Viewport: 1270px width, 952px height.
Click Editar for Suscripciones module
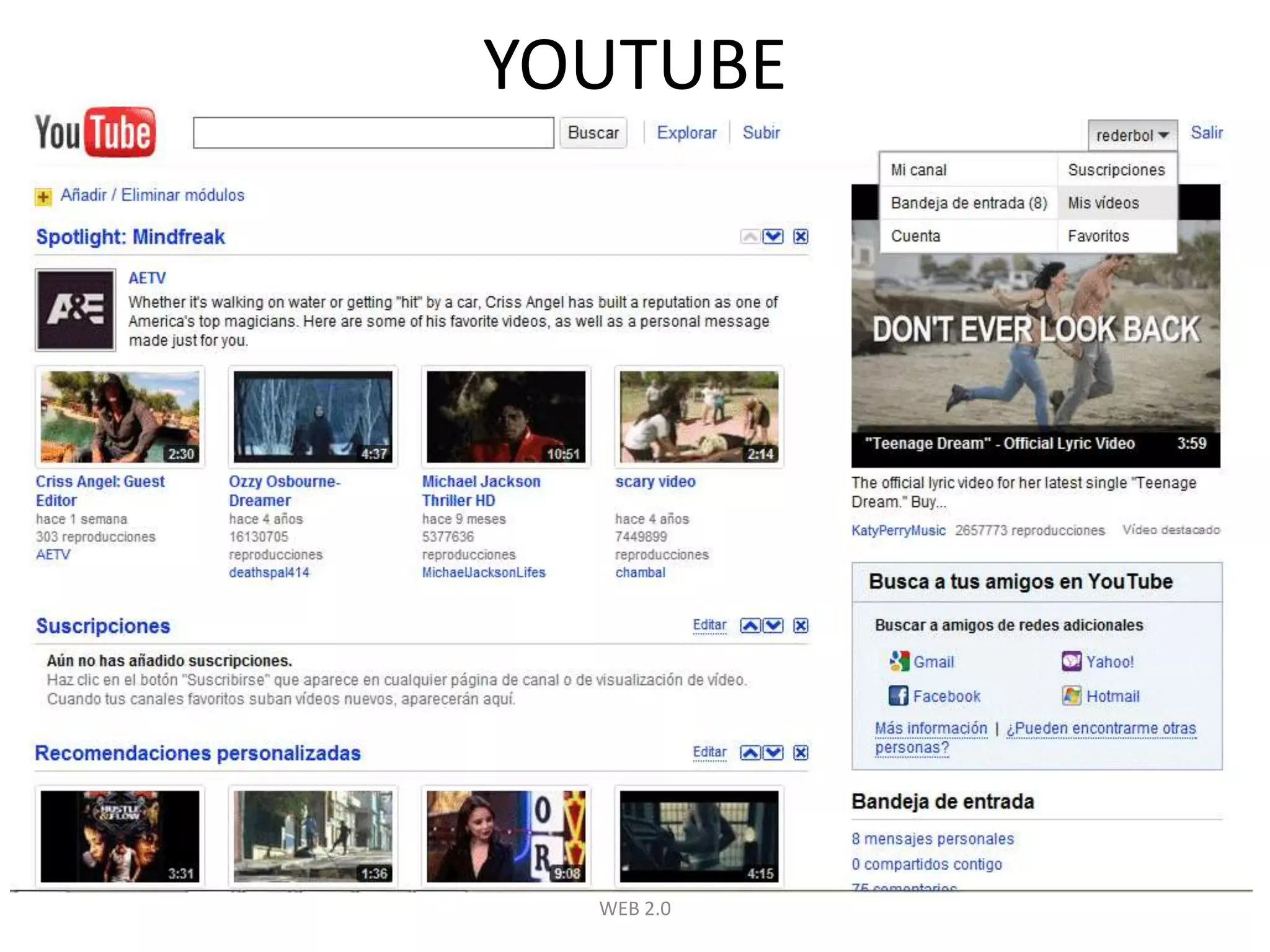point(709,625)
